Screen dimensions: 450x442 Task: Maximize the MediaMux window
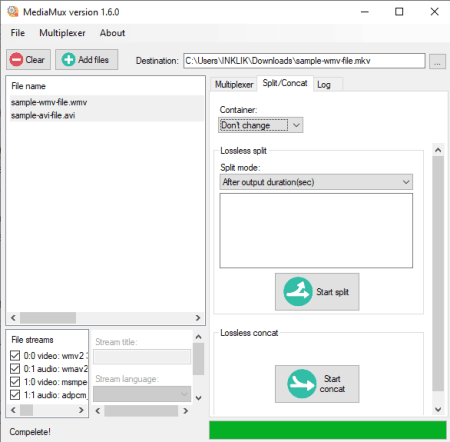coord(399,12)
